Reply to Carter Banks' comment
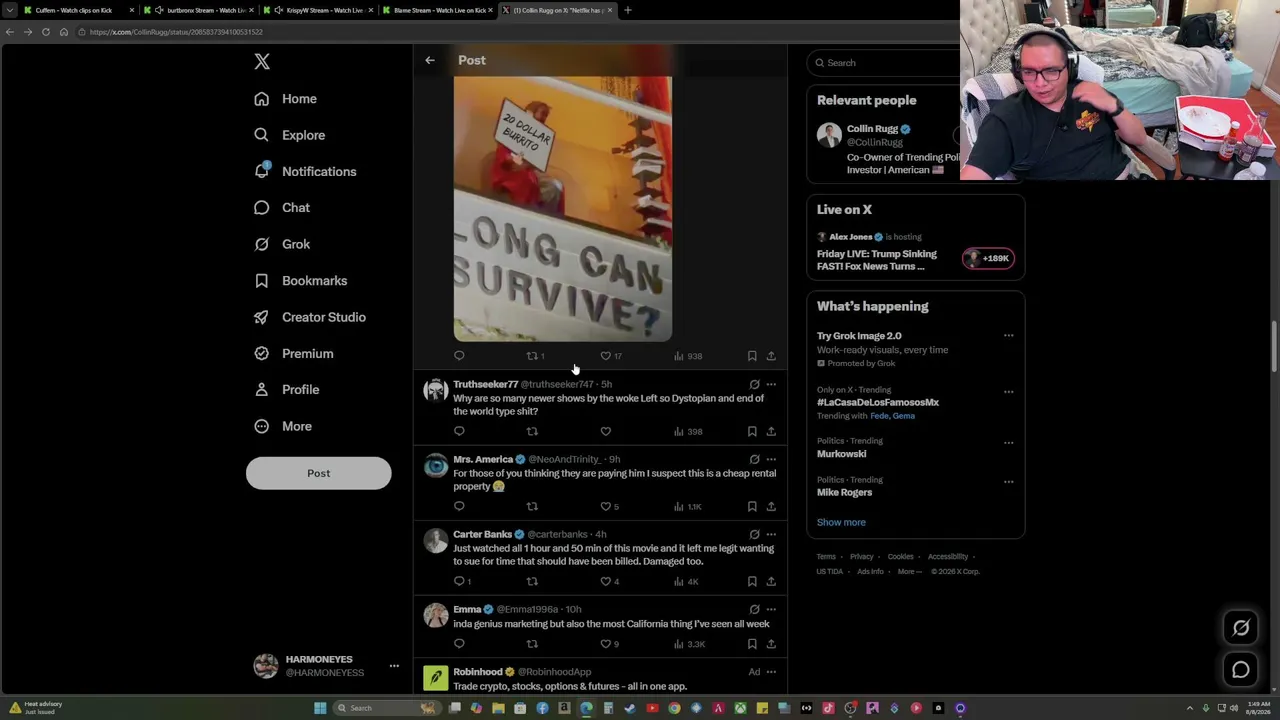 click(x=459, y=581)
